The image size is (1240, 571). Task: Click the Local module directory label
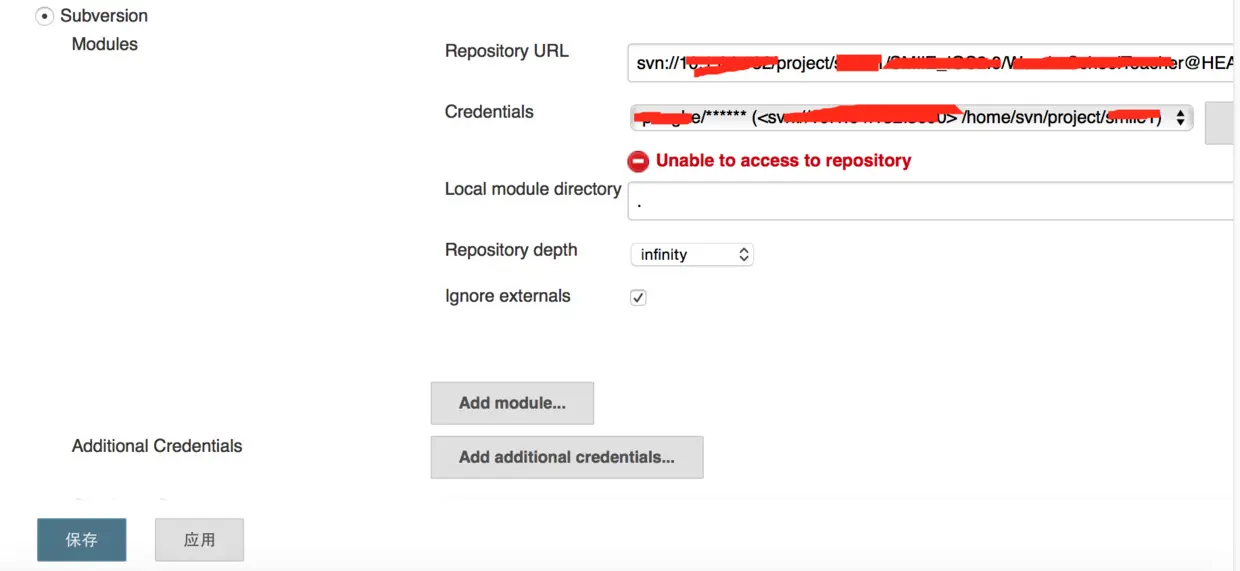pos(533,189)
